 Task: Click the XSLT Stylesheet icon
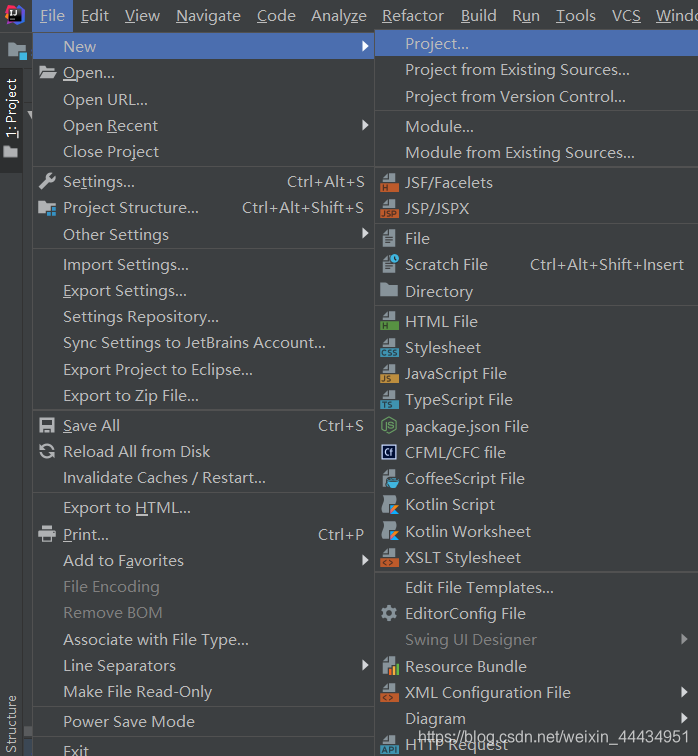(x=389, y=557)
